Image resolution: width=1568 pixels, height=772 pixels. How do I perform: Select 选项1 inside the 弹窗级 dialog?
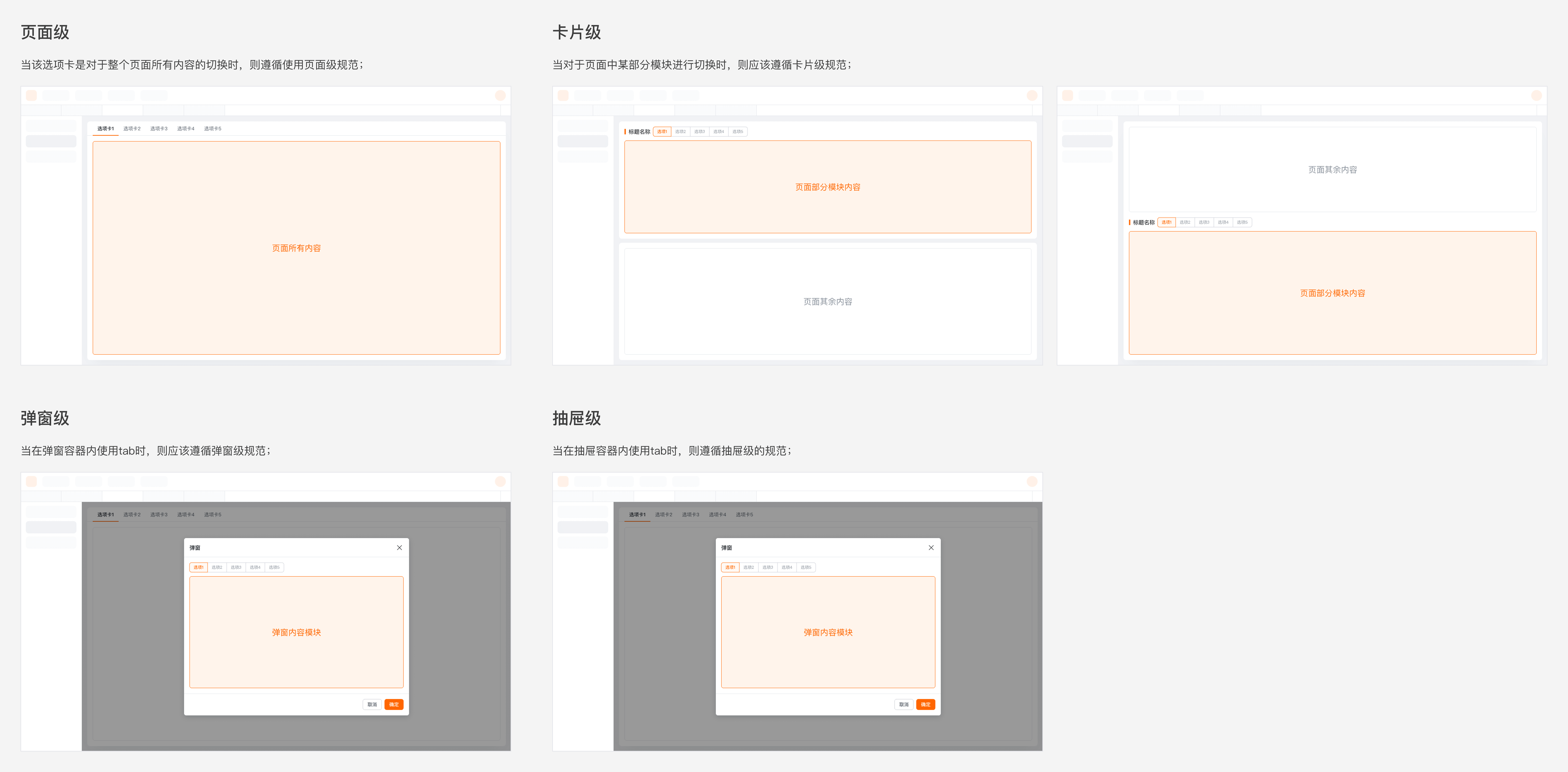coord(198,567)
